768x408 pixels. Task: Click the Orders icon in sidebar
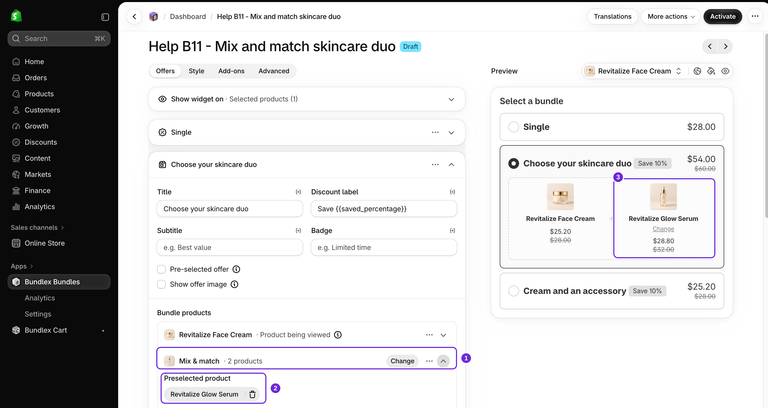coord(16,78)
